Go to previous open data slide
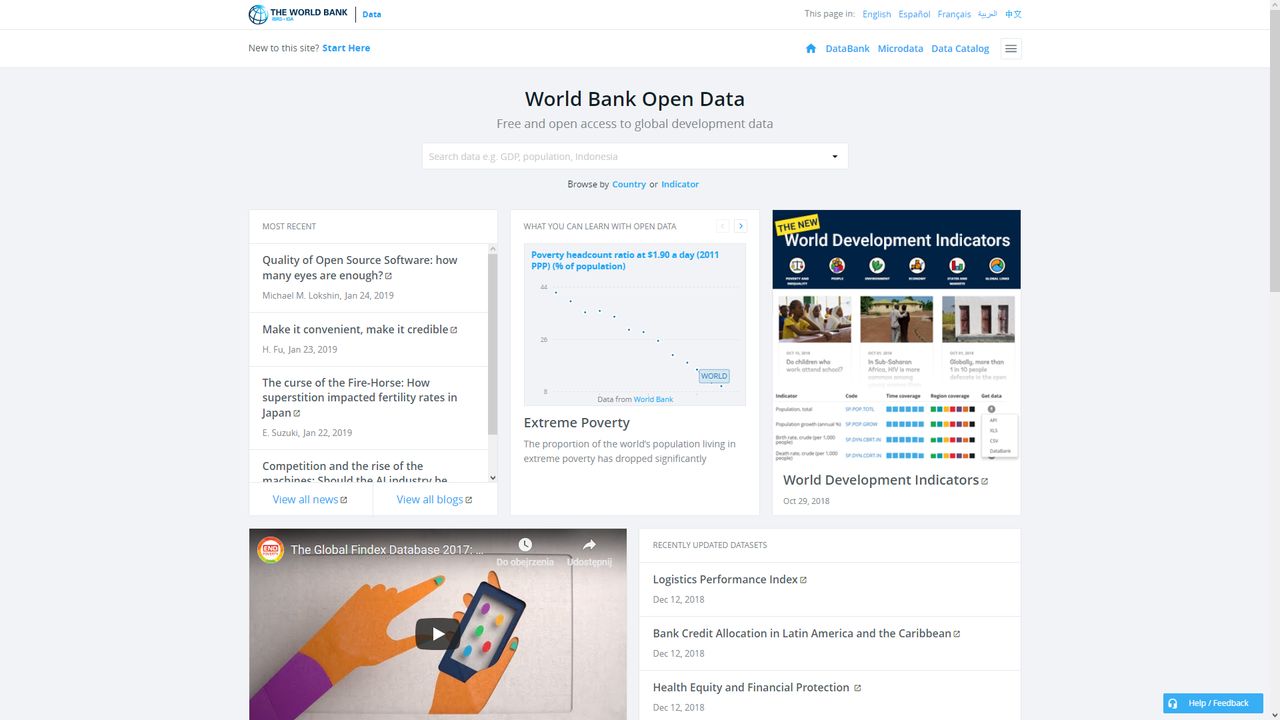Viewport: 1280px width, 720px height. [723, 226]
